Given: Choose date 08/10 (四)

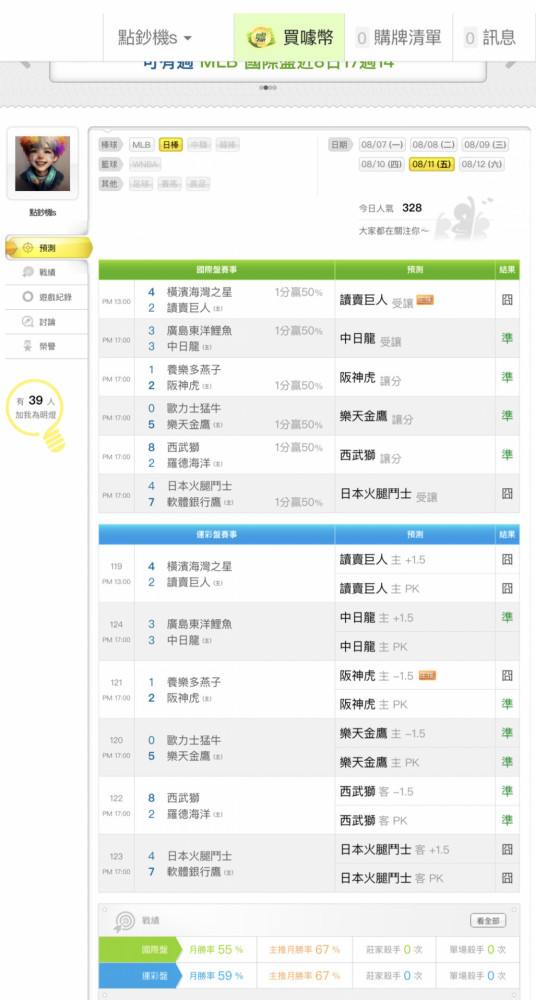Looking at the screenshot, I should (x=382, y=165).
